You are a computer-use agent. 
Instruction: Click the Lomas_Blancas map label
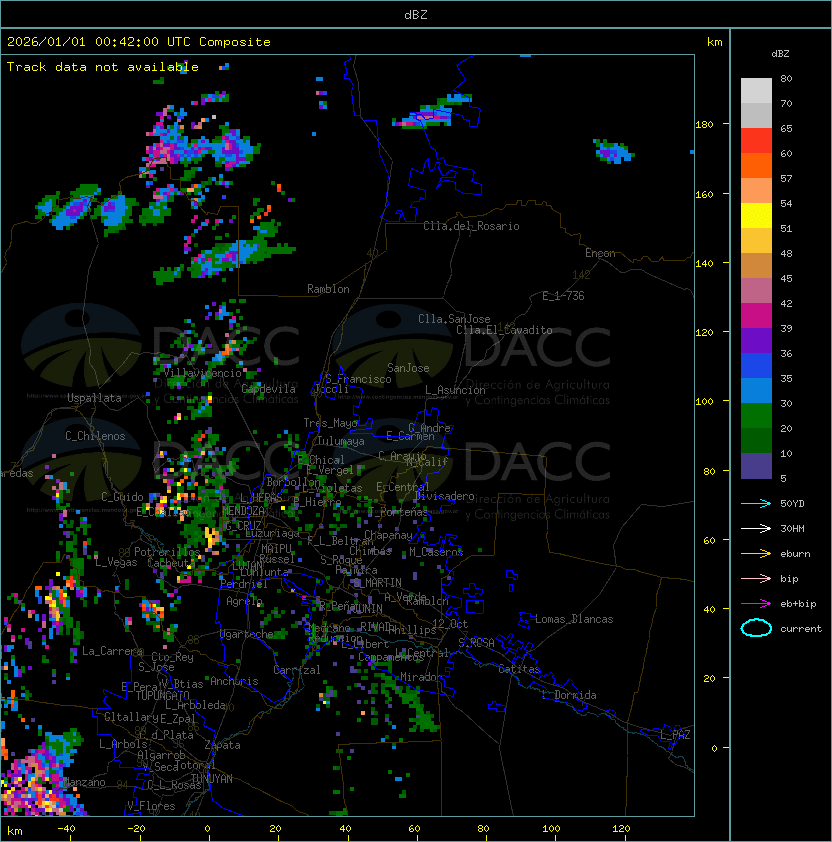pyautogui.click(x=574, y=619)
